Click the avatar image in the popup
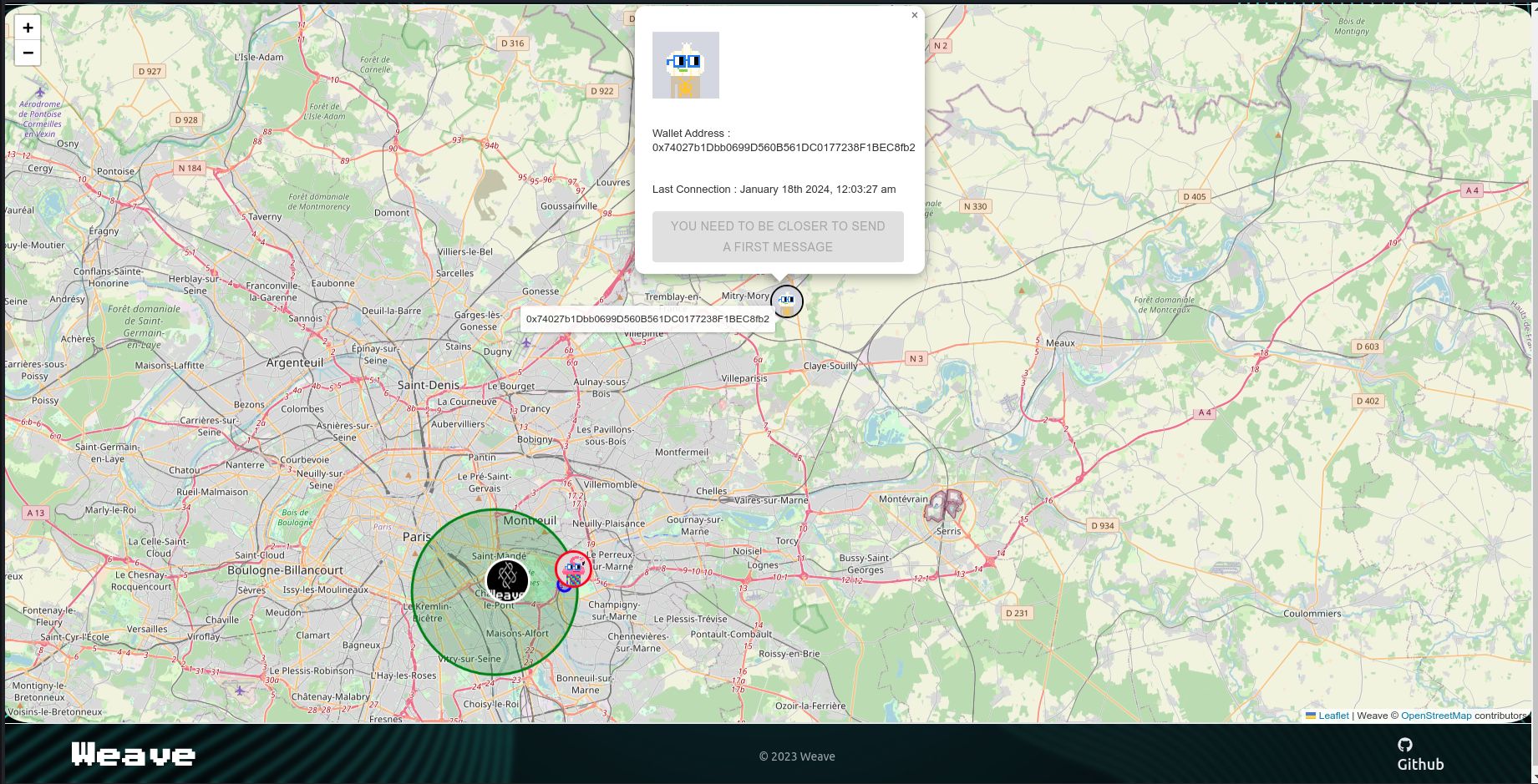Image resolution: width=1538 pixels, height=784 pixels. [x=685, y=65]
